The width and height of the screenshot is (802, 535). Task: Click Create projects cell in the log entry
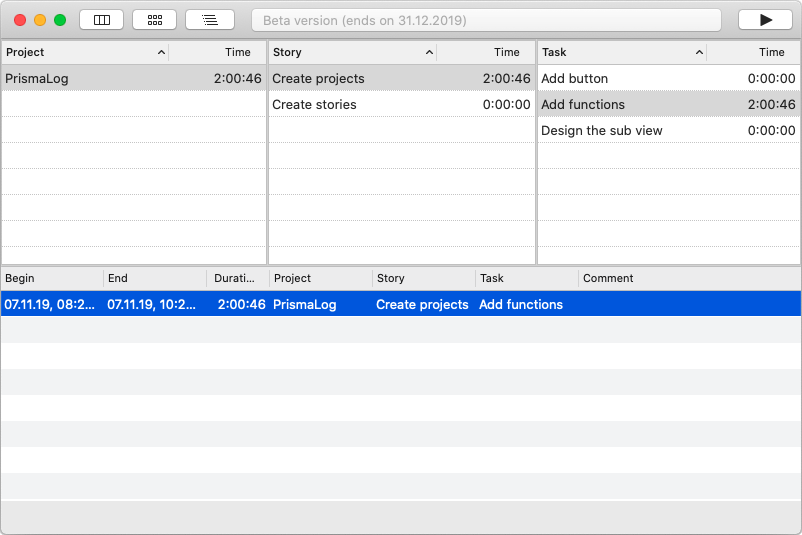(x=422, y=304)
